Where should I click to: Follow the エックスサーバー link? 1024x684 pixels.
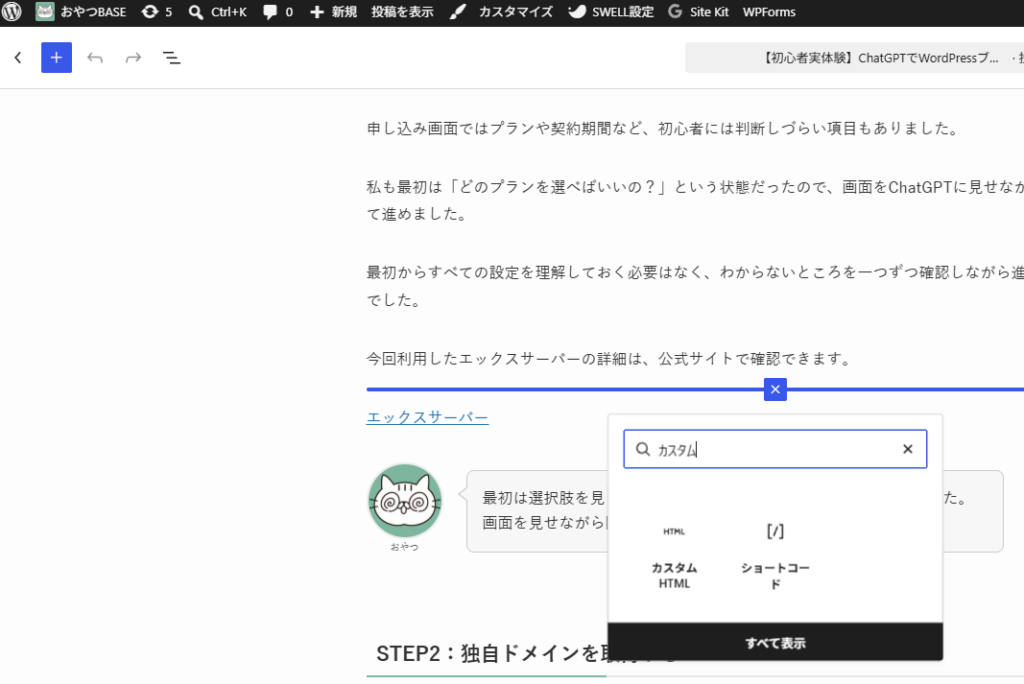(427, 417)
